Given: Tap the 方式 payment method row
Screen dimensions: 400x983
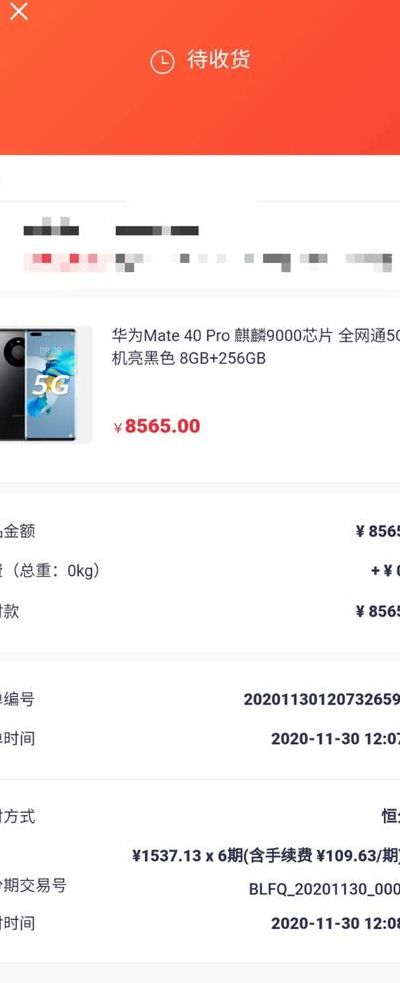Looking at the screenshot, I should [200, 816].
